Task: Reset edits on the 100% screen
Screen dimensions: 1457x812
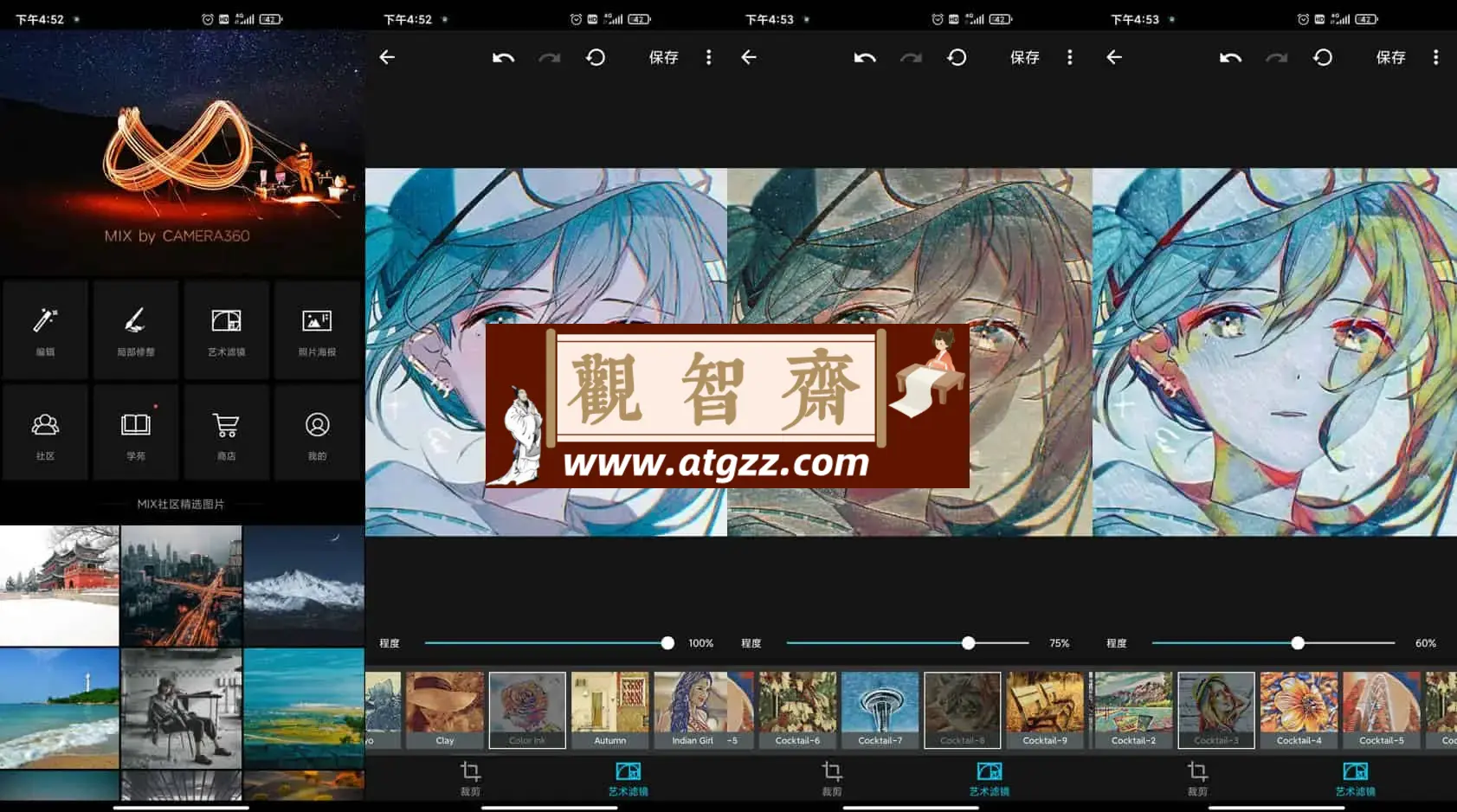Action: click(596, 57)
